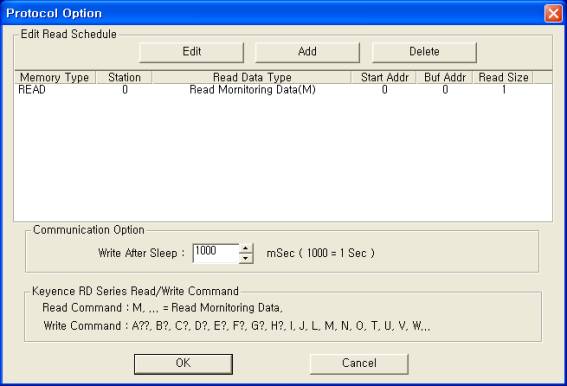This screenshot has height=386, width=567.
Task: Click the Edit schedule button
Action: (x=191, y=52)
